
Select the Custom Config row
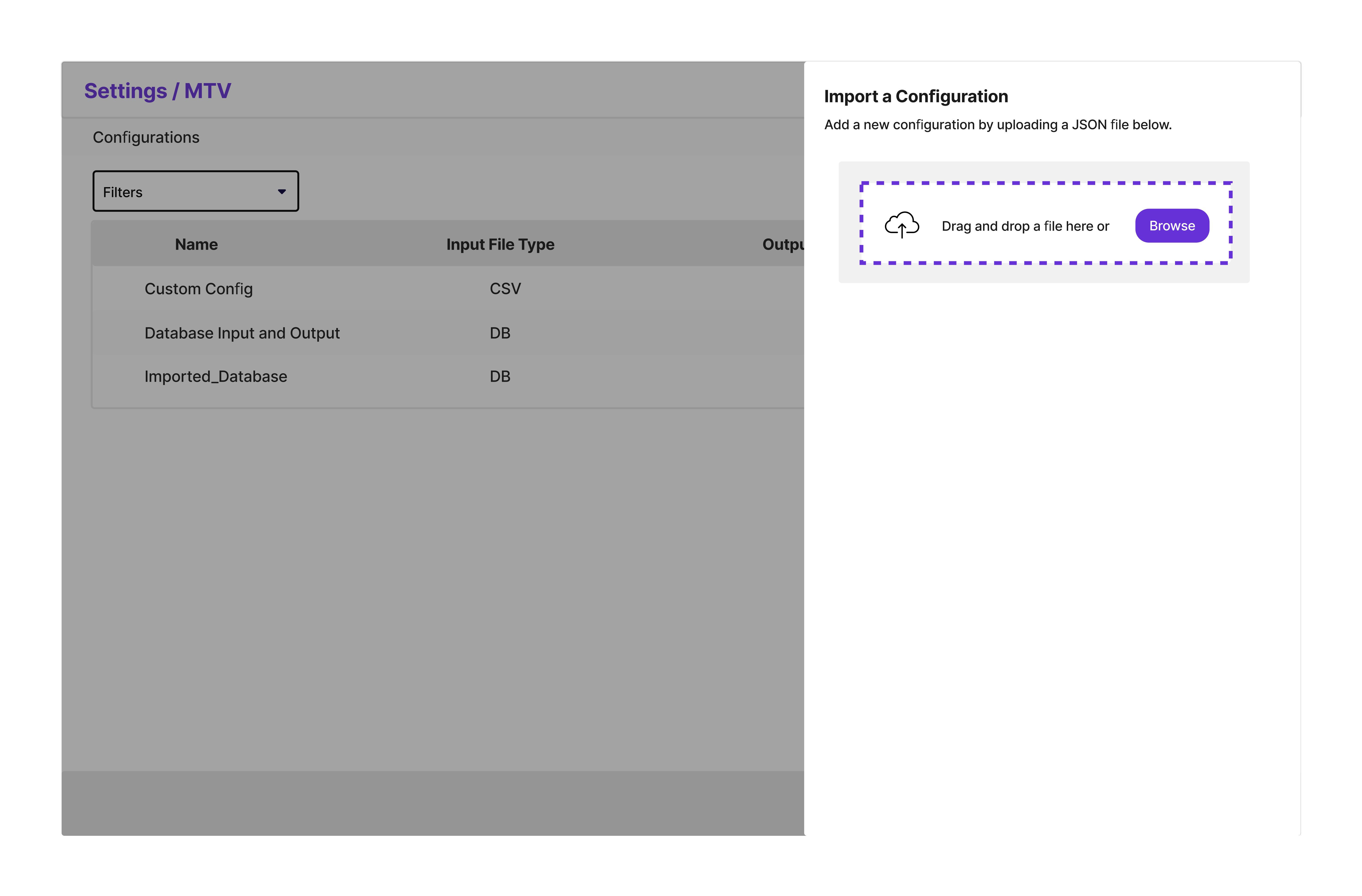click(x=199, y=289)
